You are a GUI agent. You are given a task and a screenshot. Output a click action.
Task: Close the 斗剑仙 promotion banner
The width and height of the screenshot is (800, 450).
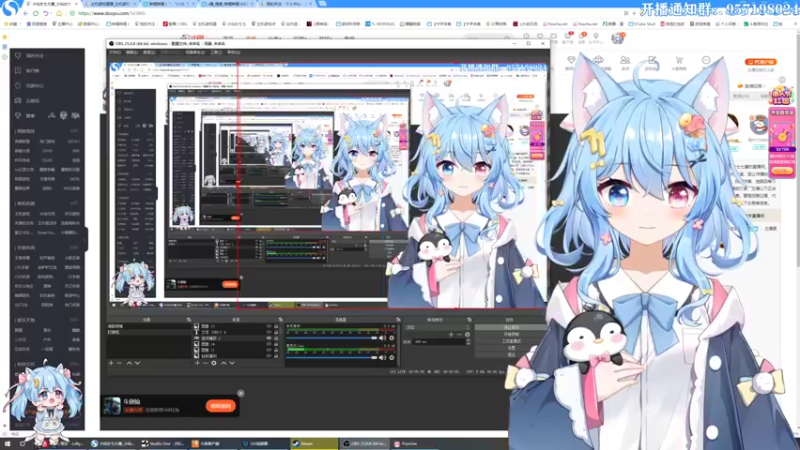point(241,393)
